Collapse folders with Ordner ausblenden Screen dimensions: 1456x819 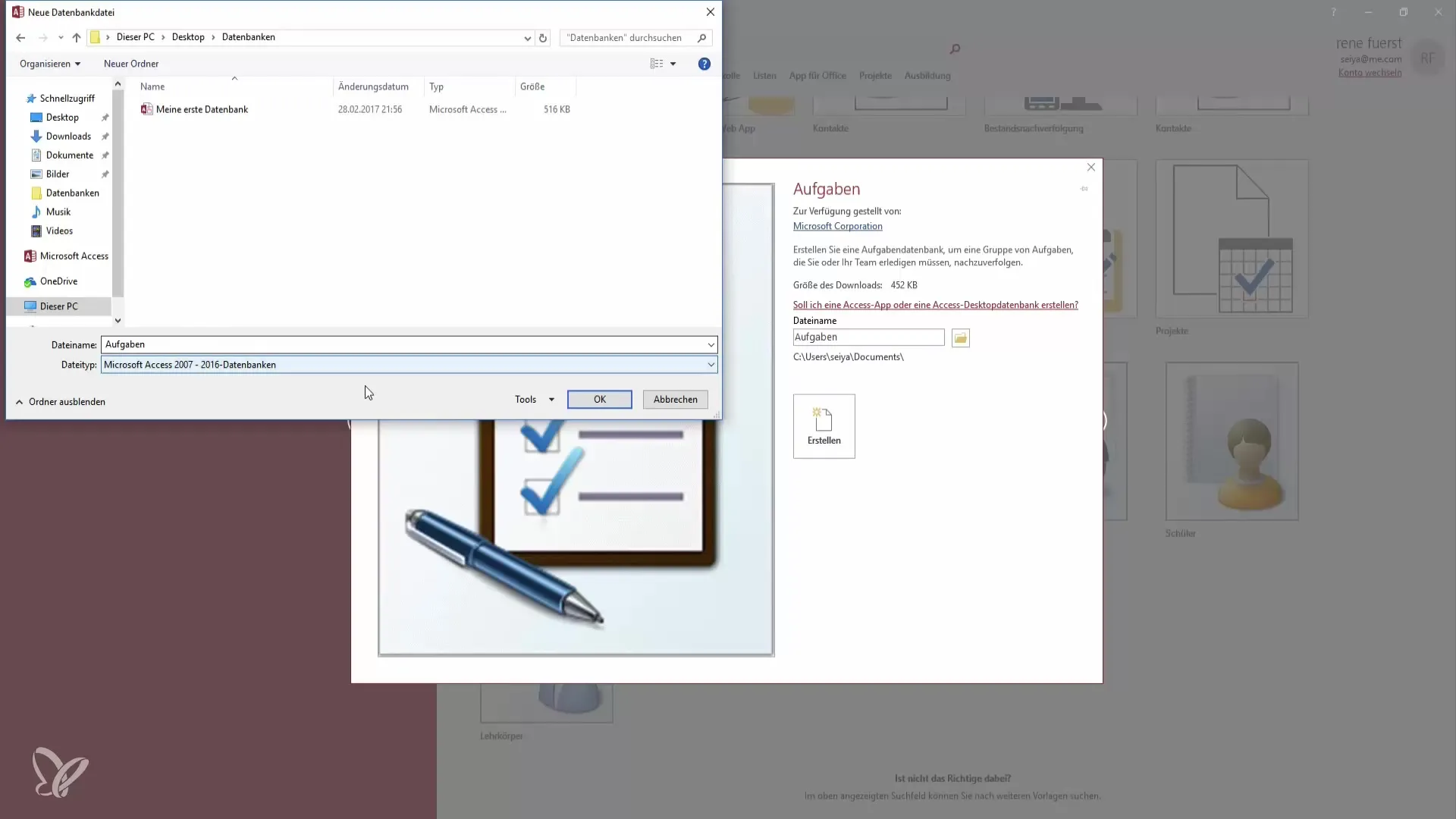[x=61, y=402]
